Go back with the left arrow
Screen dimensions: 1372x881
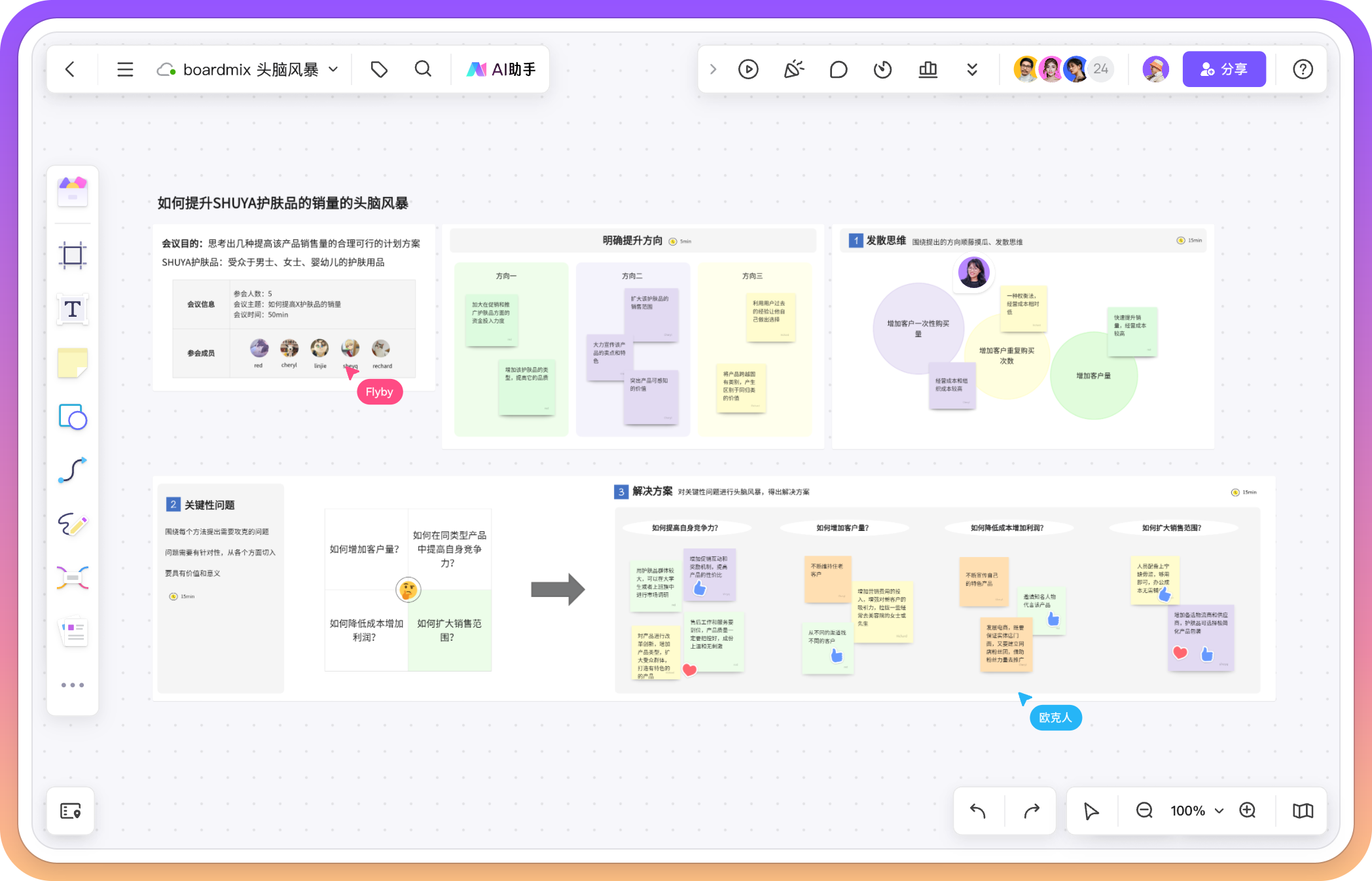click(x=70, y=69)
